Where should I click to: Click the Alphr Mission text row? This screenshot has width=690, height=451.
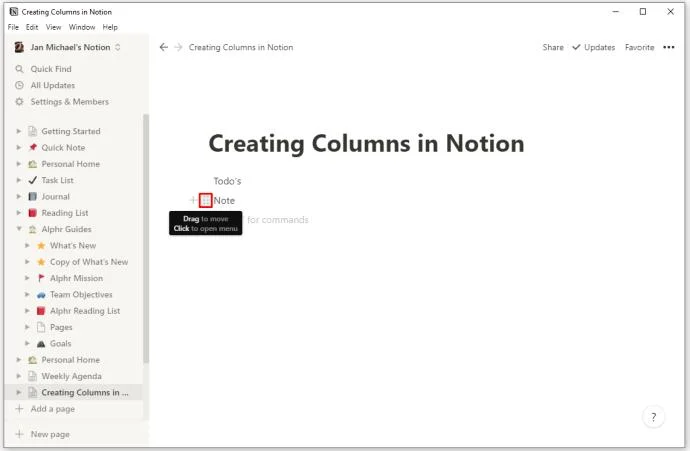tap(77, 278)
